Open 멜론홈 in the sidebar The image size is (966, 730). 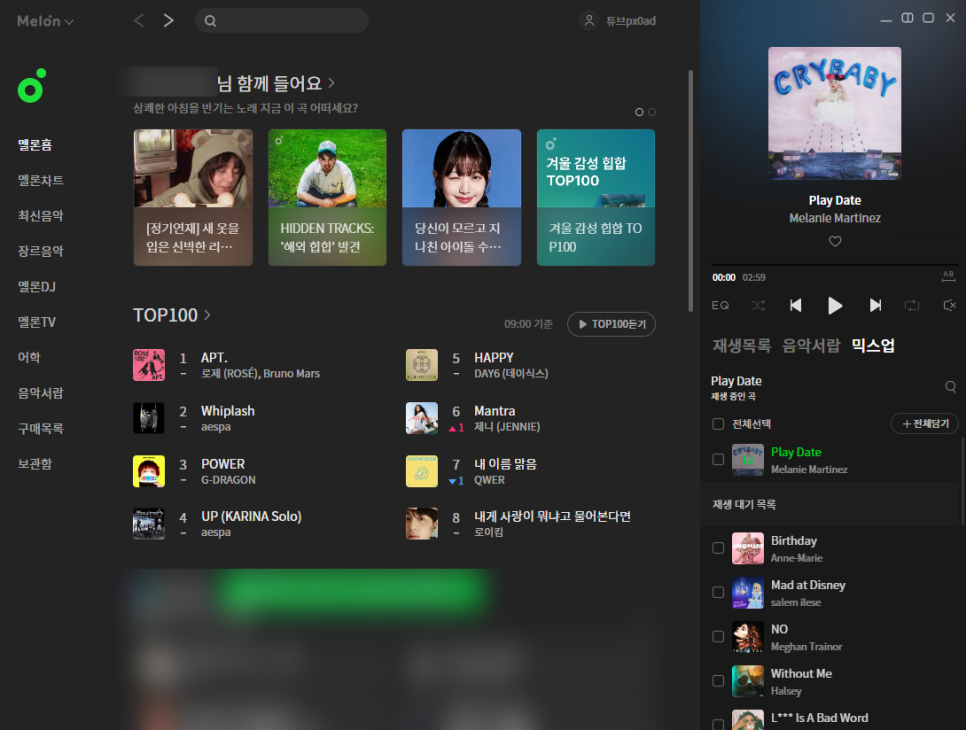click(x=34, y=145)
